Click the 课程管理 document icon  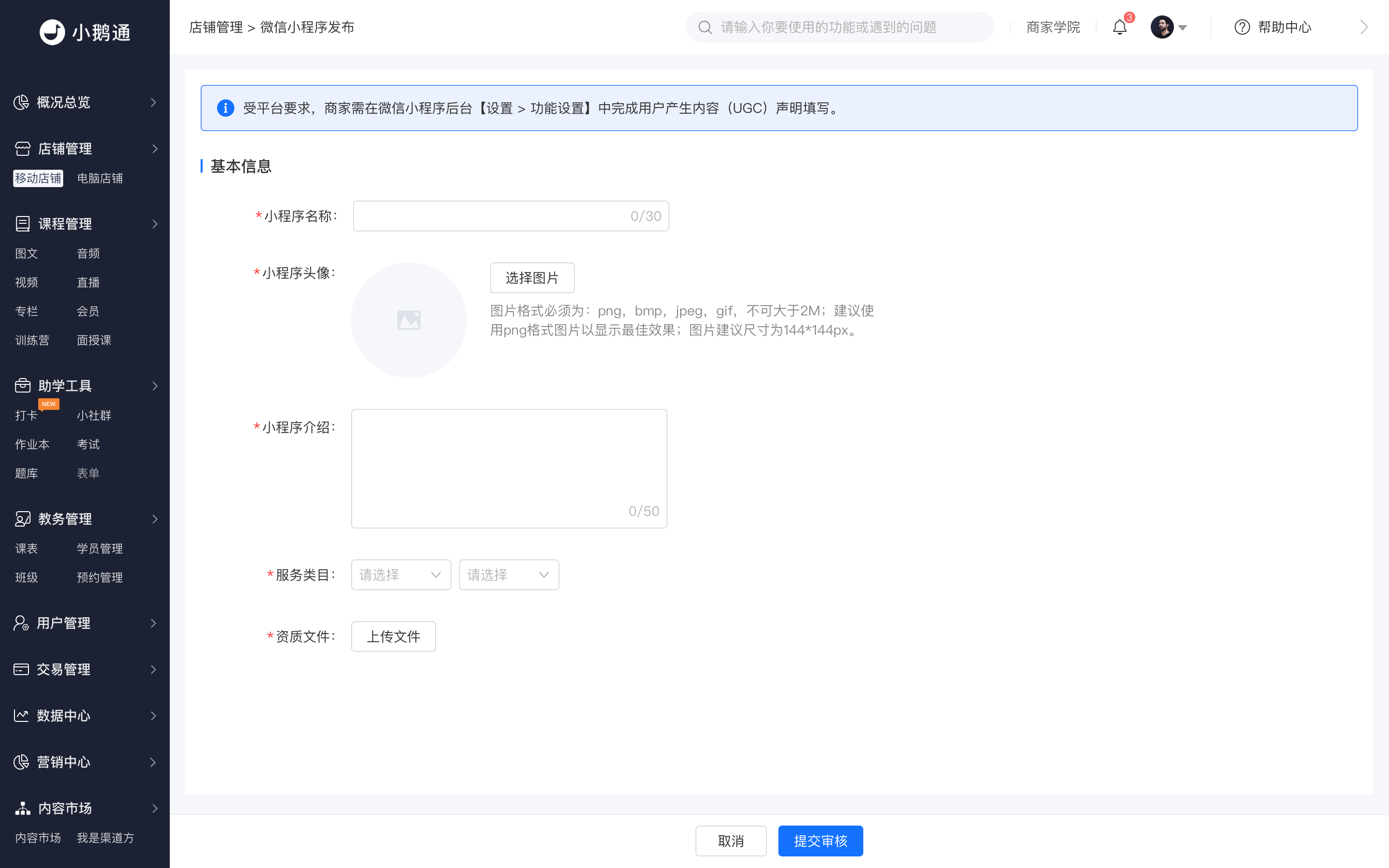[22, 223]
